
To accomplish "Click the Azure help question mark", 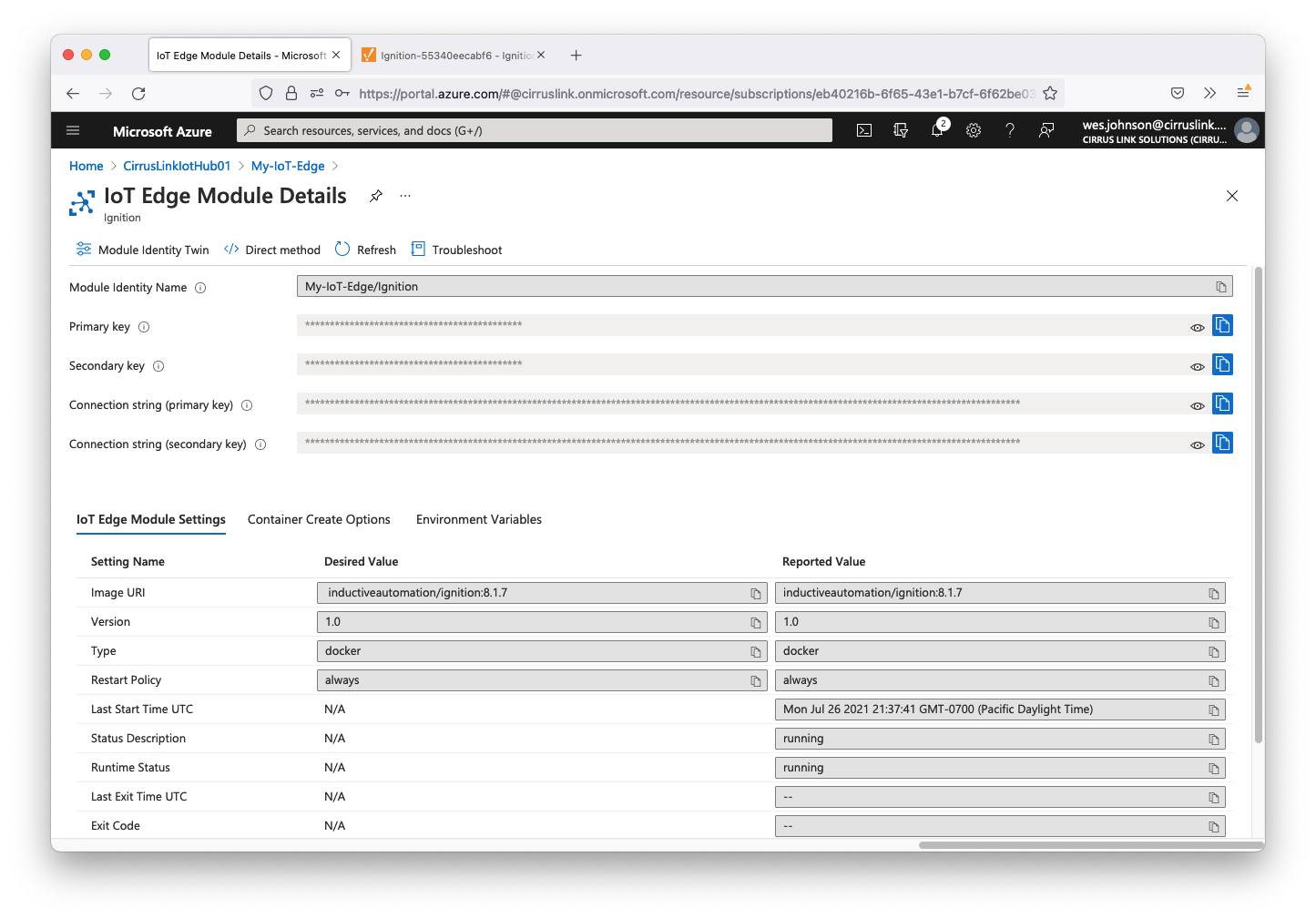I will [x=1010, y=131].
